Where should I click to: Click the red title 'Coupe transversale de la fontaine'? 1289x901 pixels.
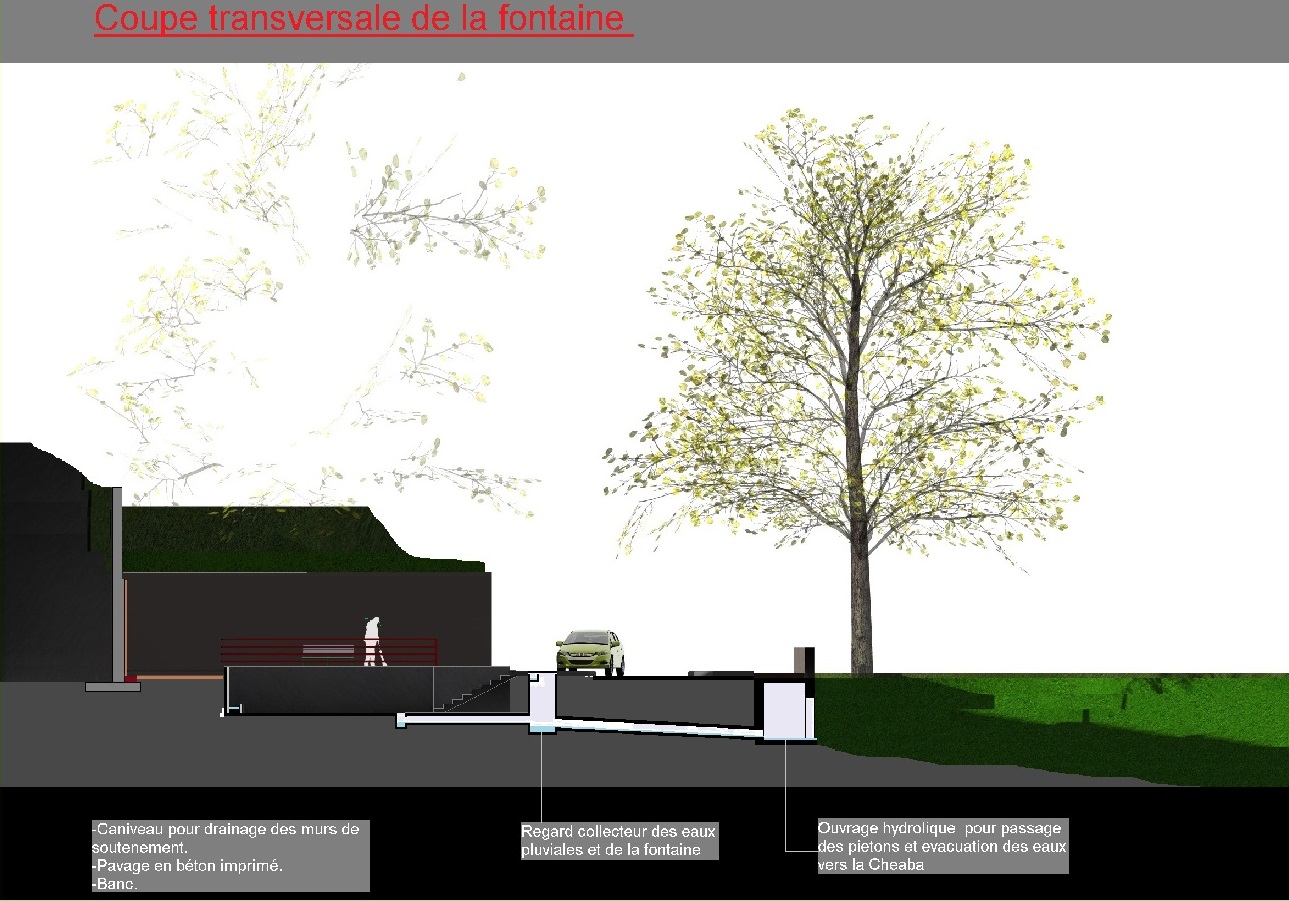363,20
